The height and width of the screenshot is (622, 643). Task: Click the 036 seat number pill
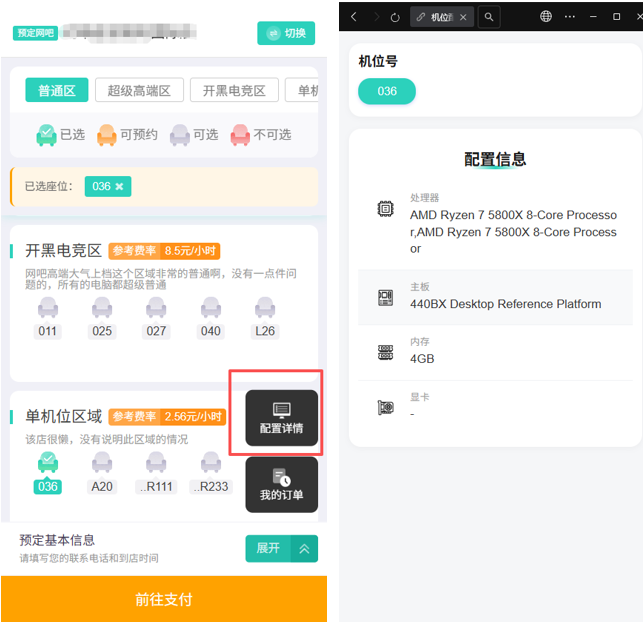[x=387, y=91]
